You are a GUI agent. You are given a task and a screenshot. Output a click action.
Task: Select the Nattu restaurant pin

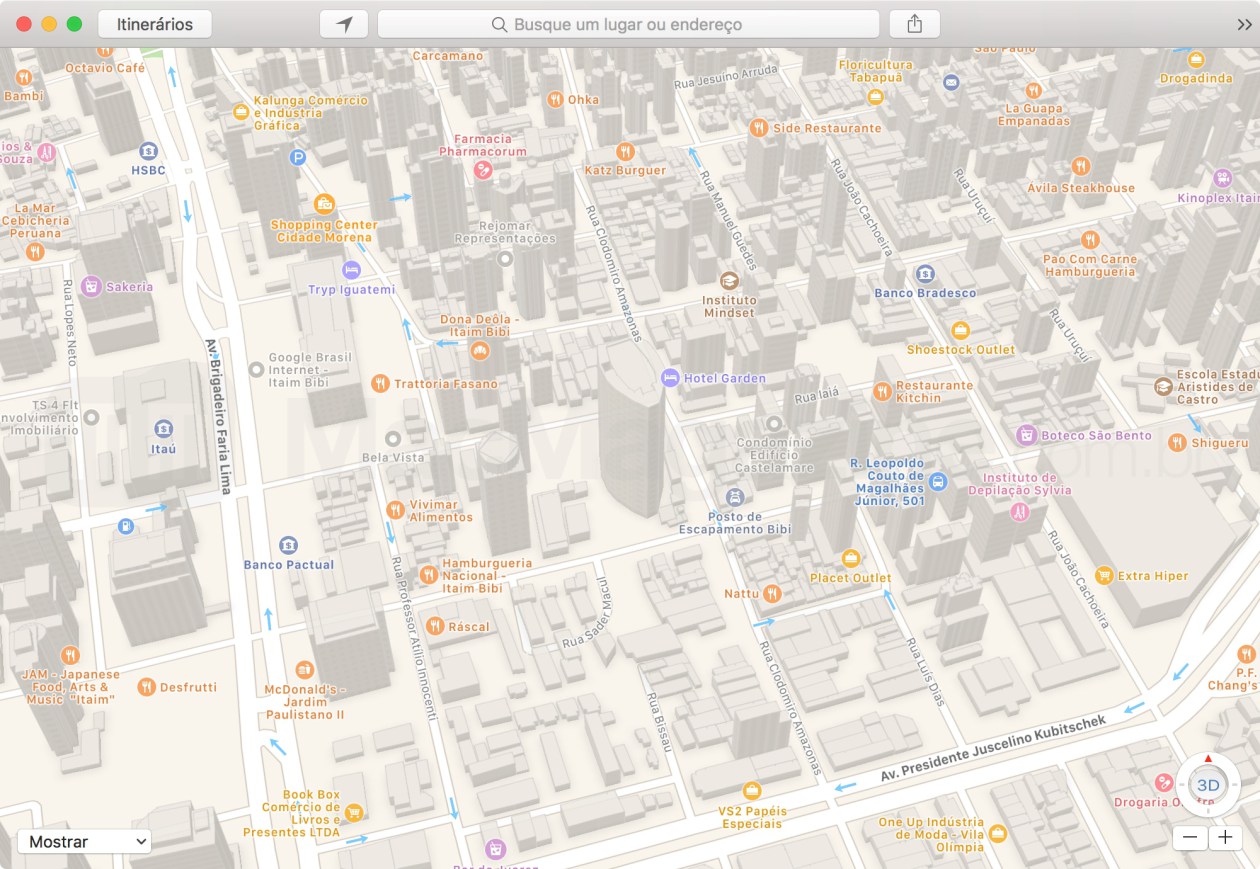pos(772,594)
